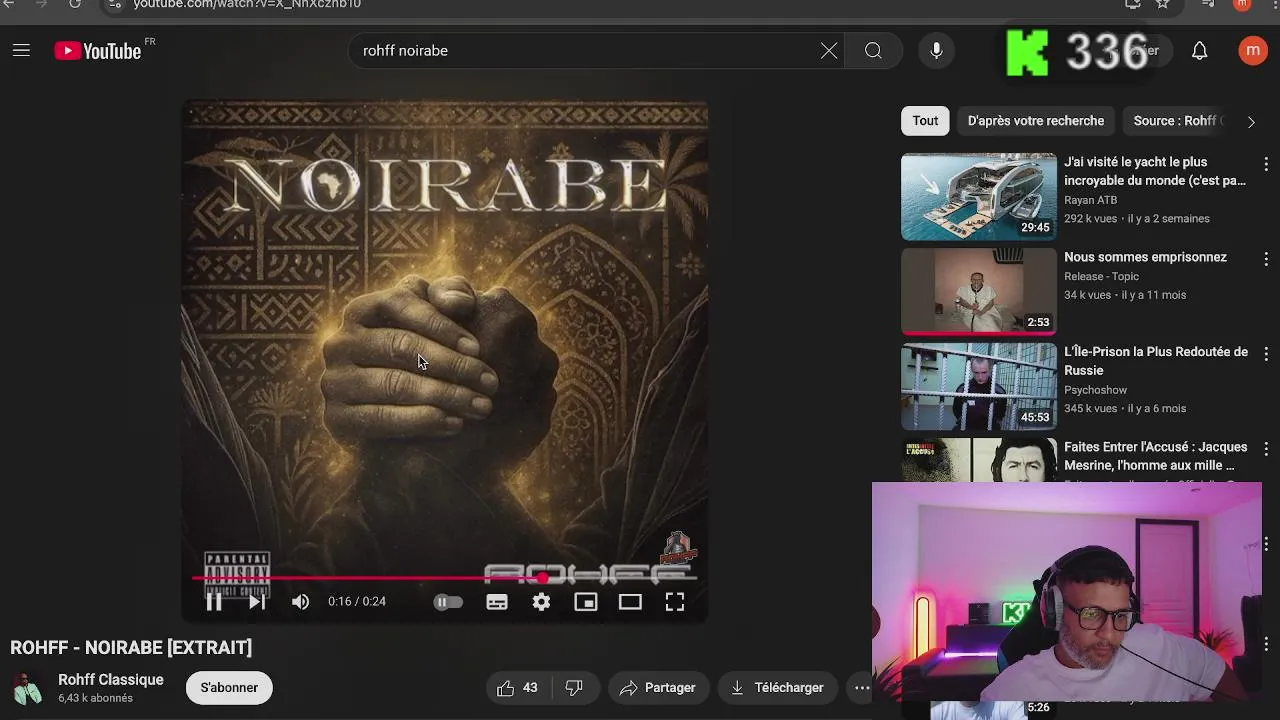Click video title ROHFF - NOIRABE [EXTRAIT]
Screen dimensions: 1280x720
[131, 648]
